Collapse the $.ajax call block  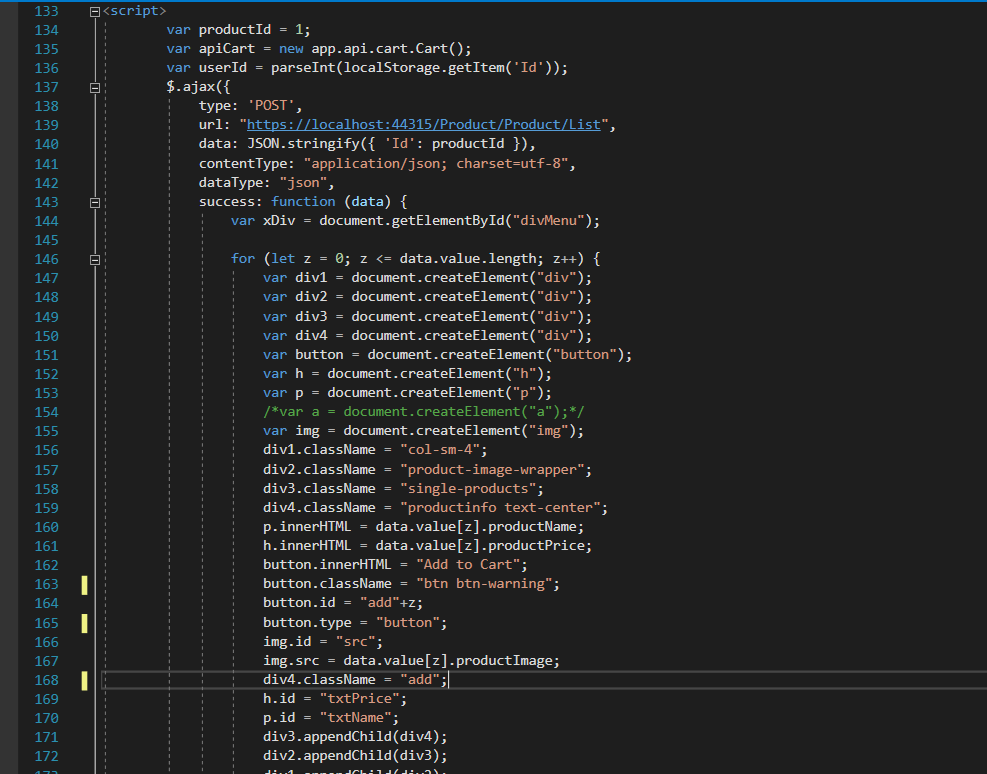pos(95,88)
